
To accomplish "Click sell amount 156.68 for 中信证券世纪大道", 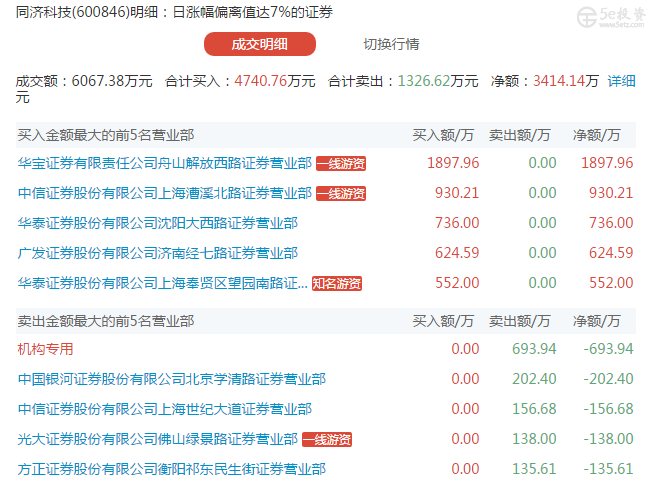I will pyautogui.click(x=534, y=409).
